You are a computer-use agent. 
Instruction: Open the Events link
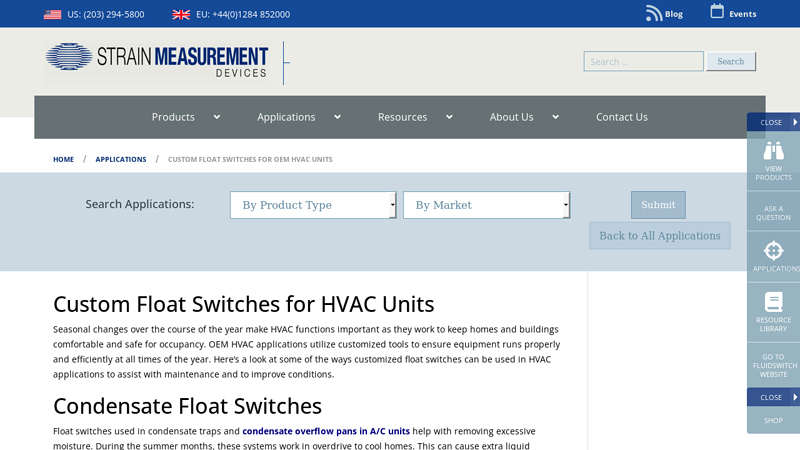[x=742, y=14]
